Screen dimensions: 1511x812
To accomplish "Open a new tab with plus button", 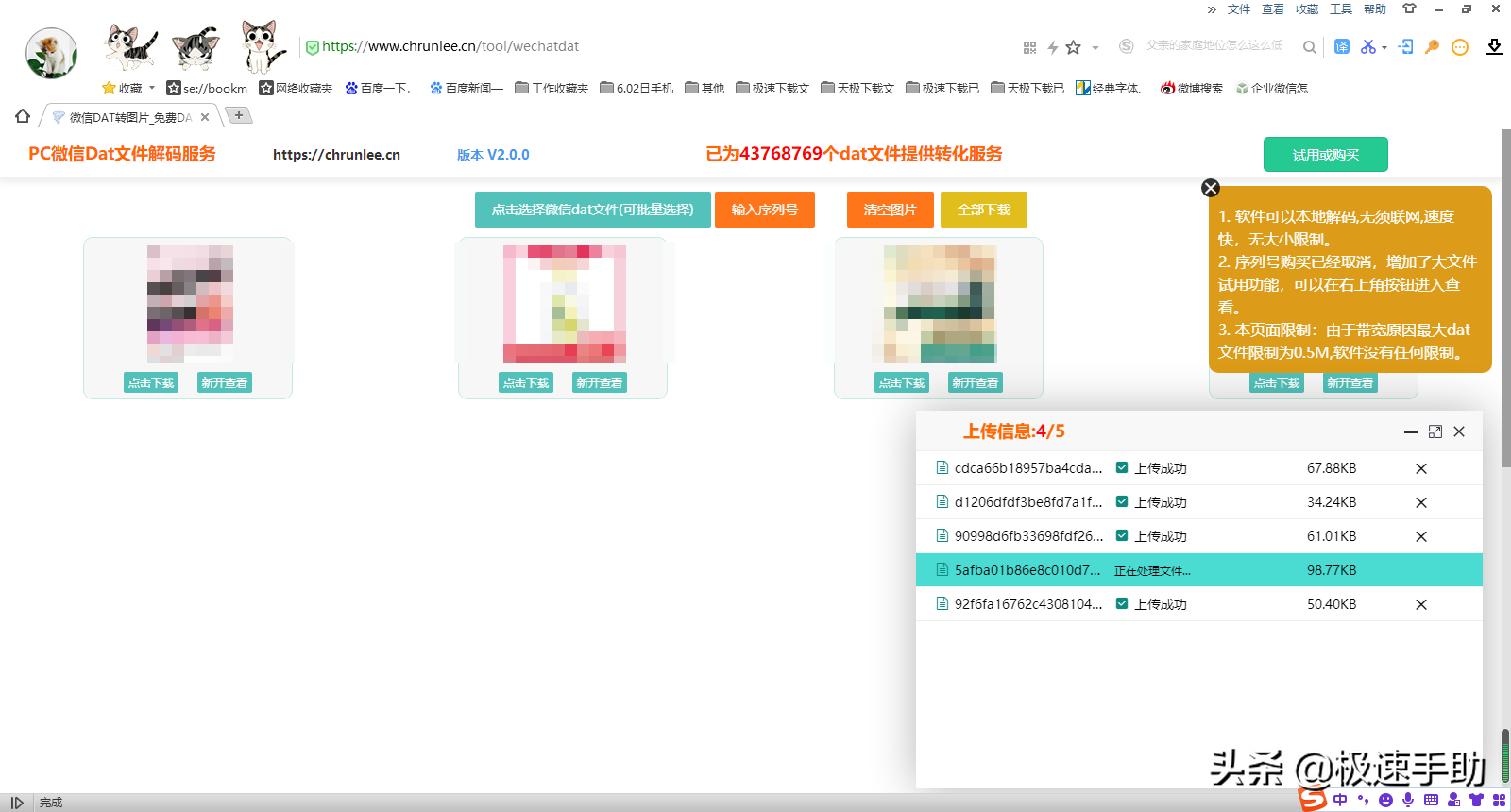I will click(x=239, y=115).
